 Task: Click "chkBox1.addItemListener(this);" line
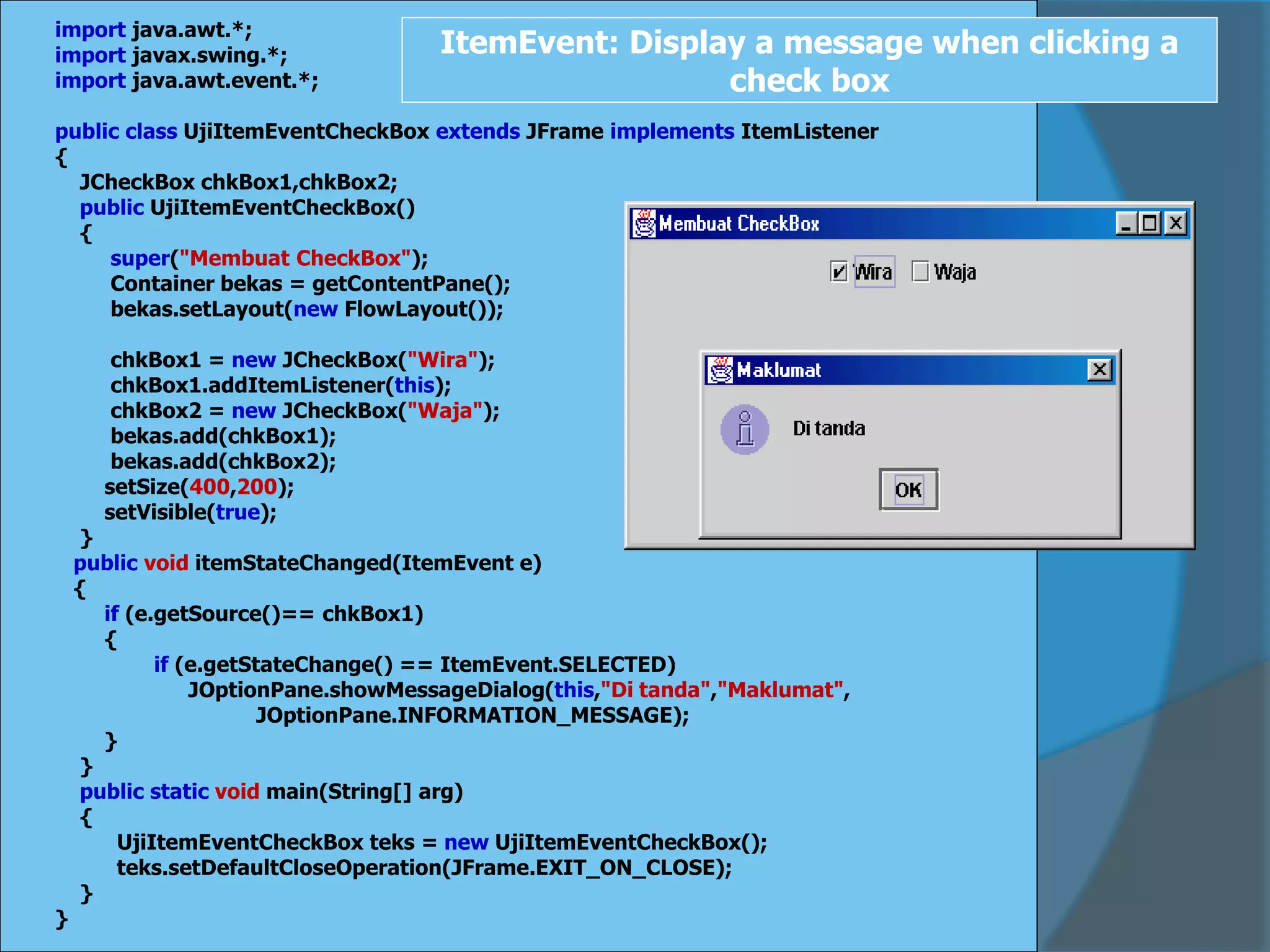coord(281,386)
